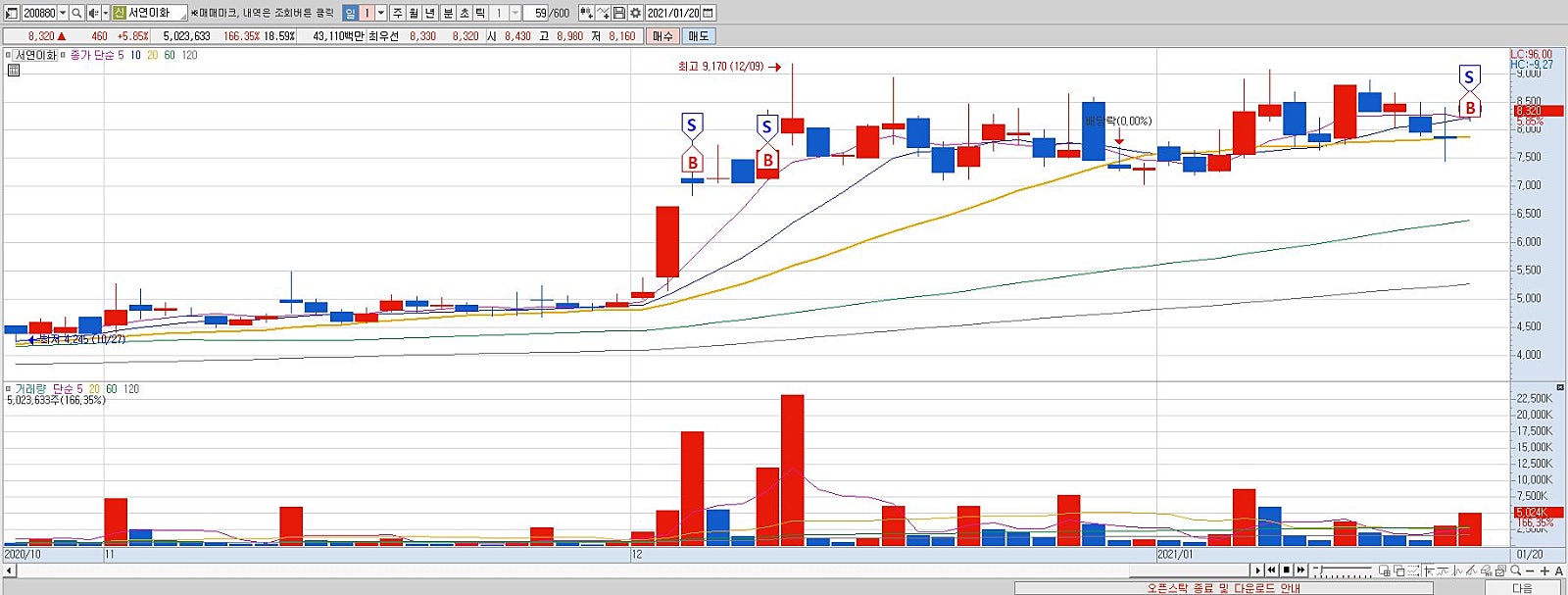
Task: Click the 서연이화 price chart legend label
Action: 36,55
